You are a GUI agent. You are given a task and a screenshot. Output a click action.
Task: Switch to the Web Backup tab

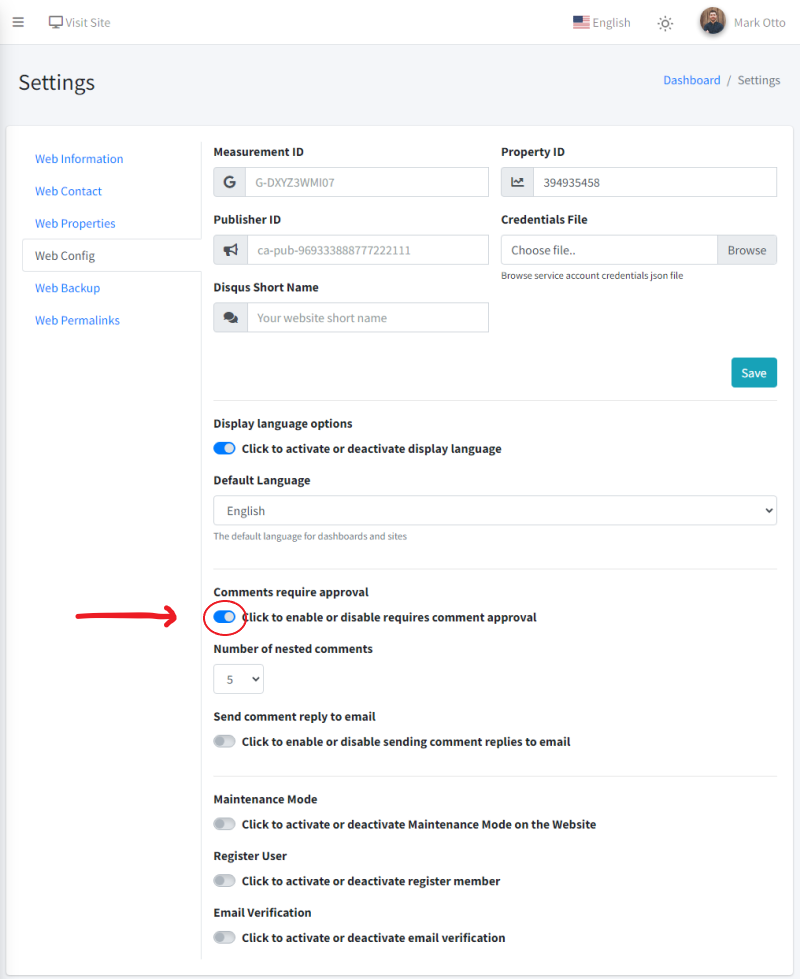pos(67,287)
